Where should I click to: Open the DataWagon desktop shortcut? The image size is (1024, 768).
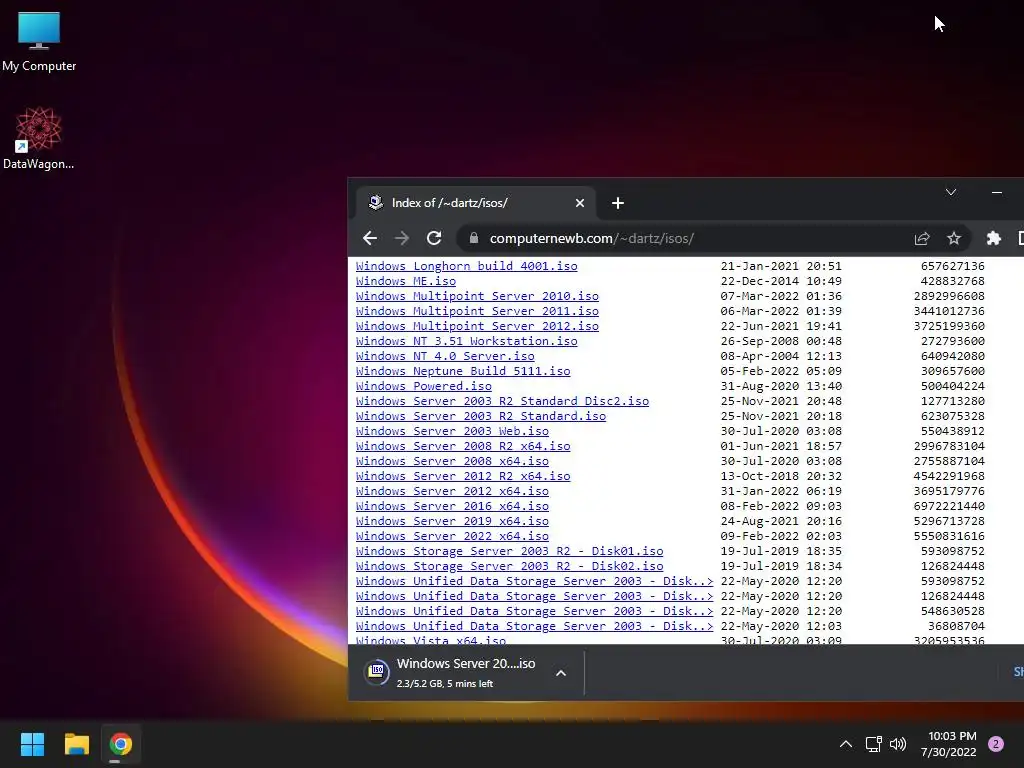tap(39, 138)
